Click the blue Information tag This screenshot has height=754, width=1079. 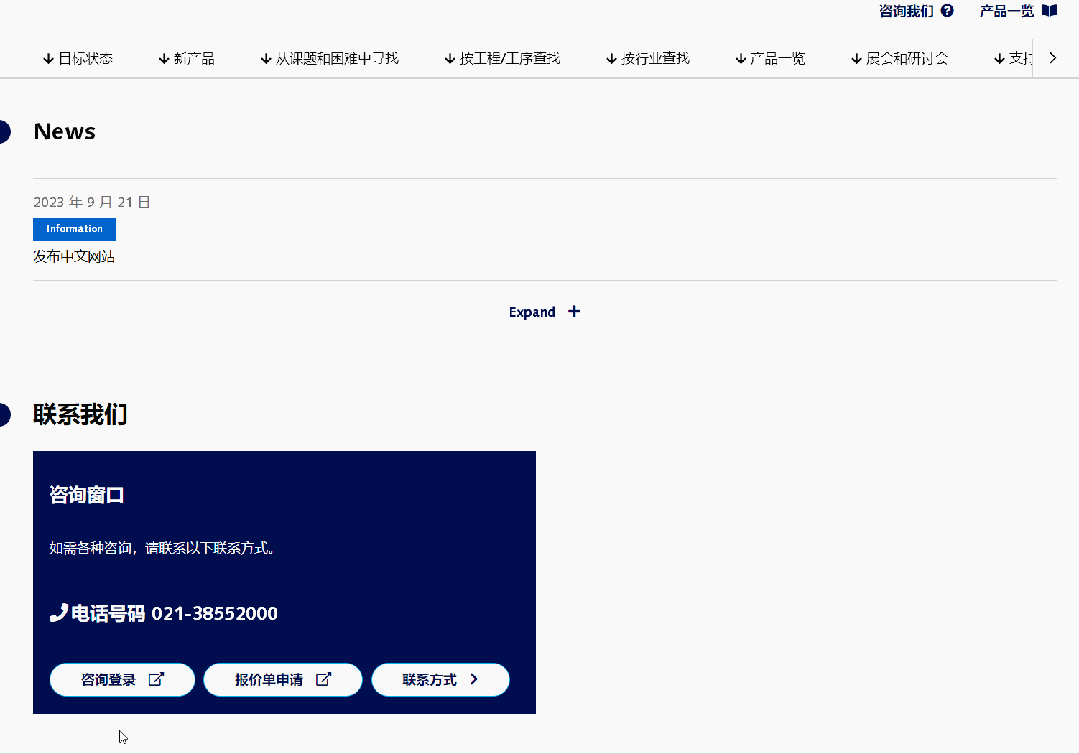[x=74, y=229]
